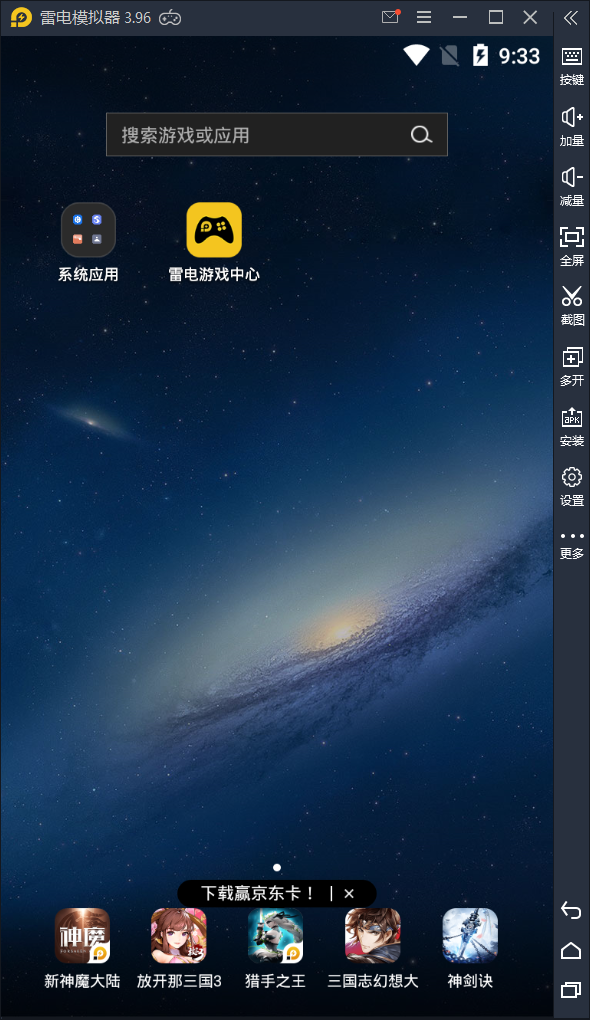Decrease volume with 减量 icon
Image resolution: width=590 pixels, height=1020 pixels.
[572, 186]
